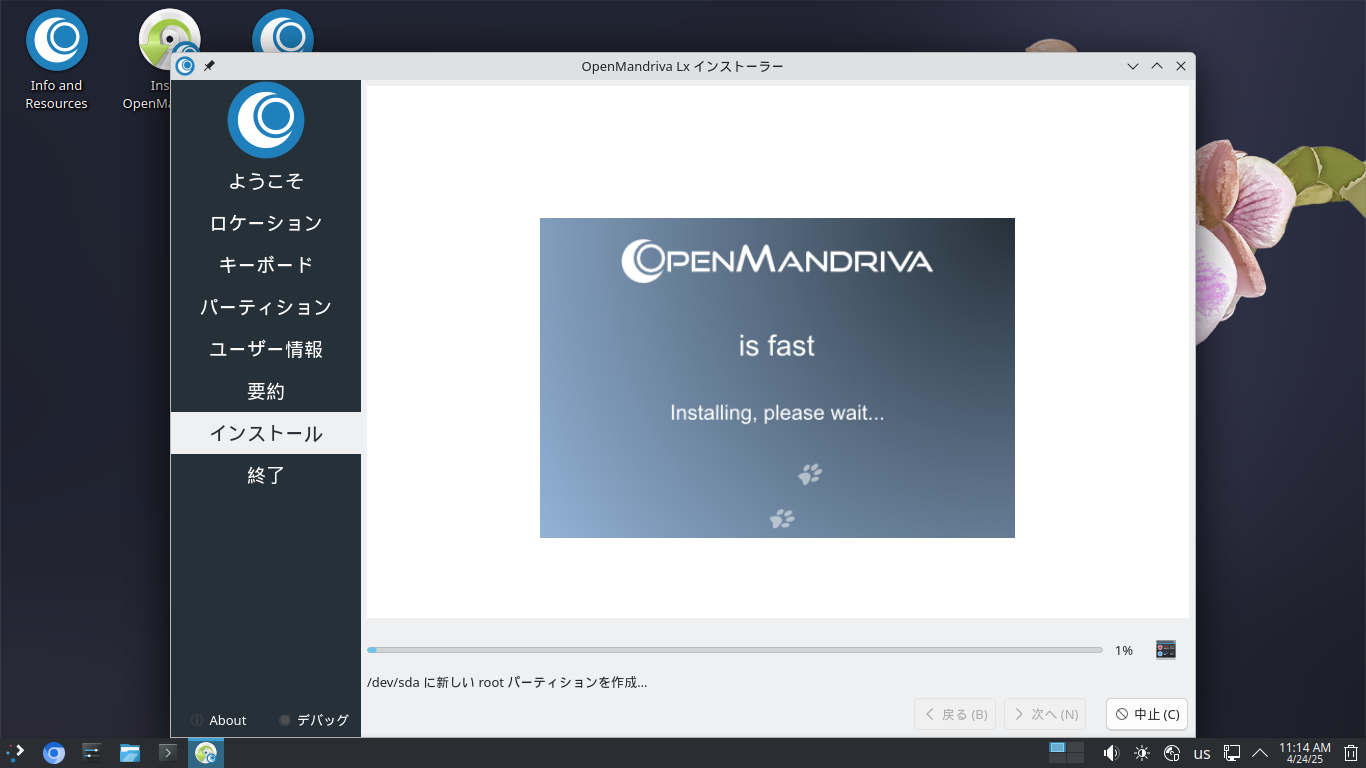Select the キーボード step in sidebar
Screen dimensions: 1366x768
coord(266,265)
